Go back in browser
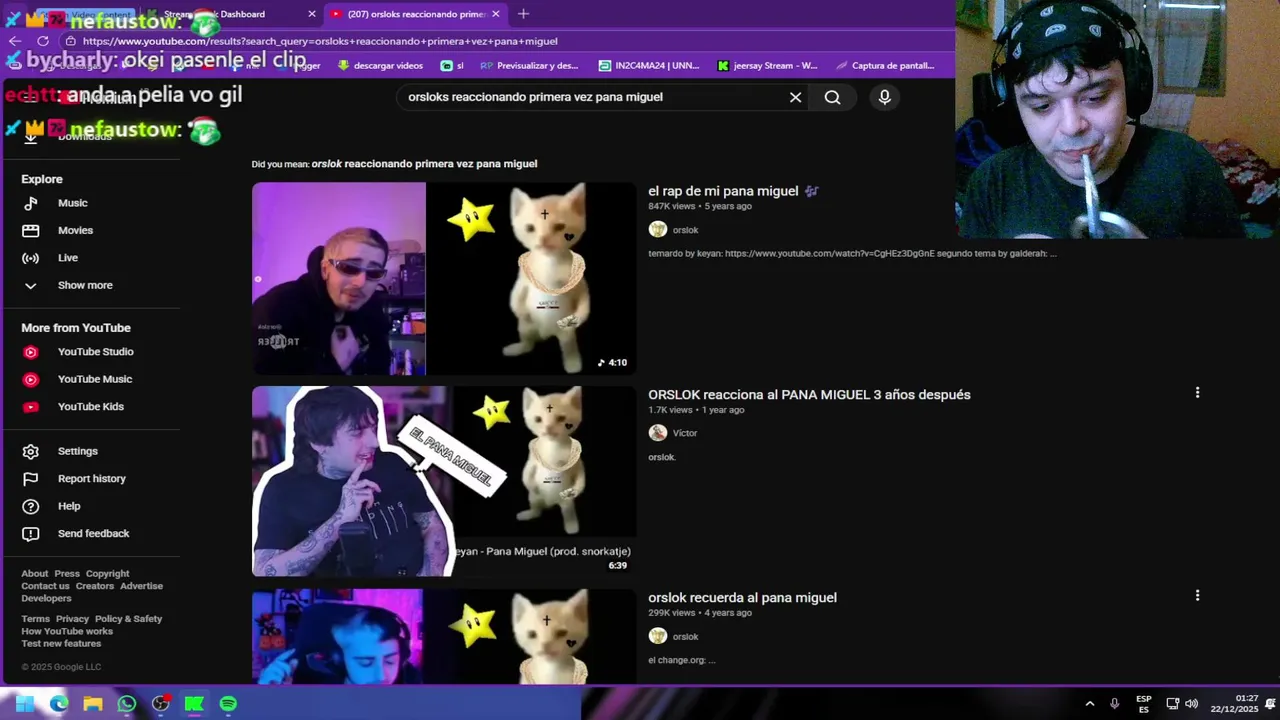1280x720 pixels. 14,41
